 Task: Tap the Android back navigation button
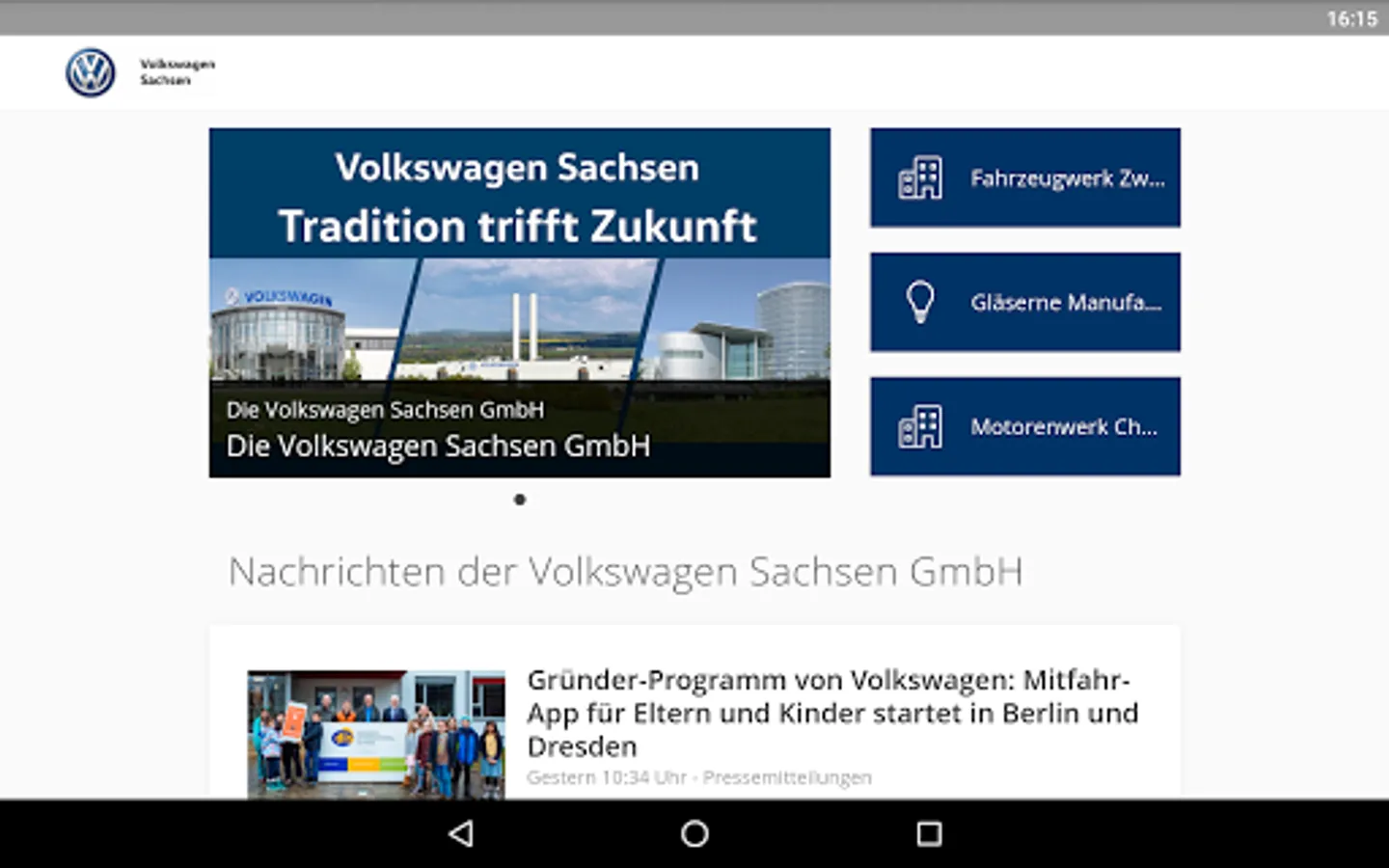461,833
